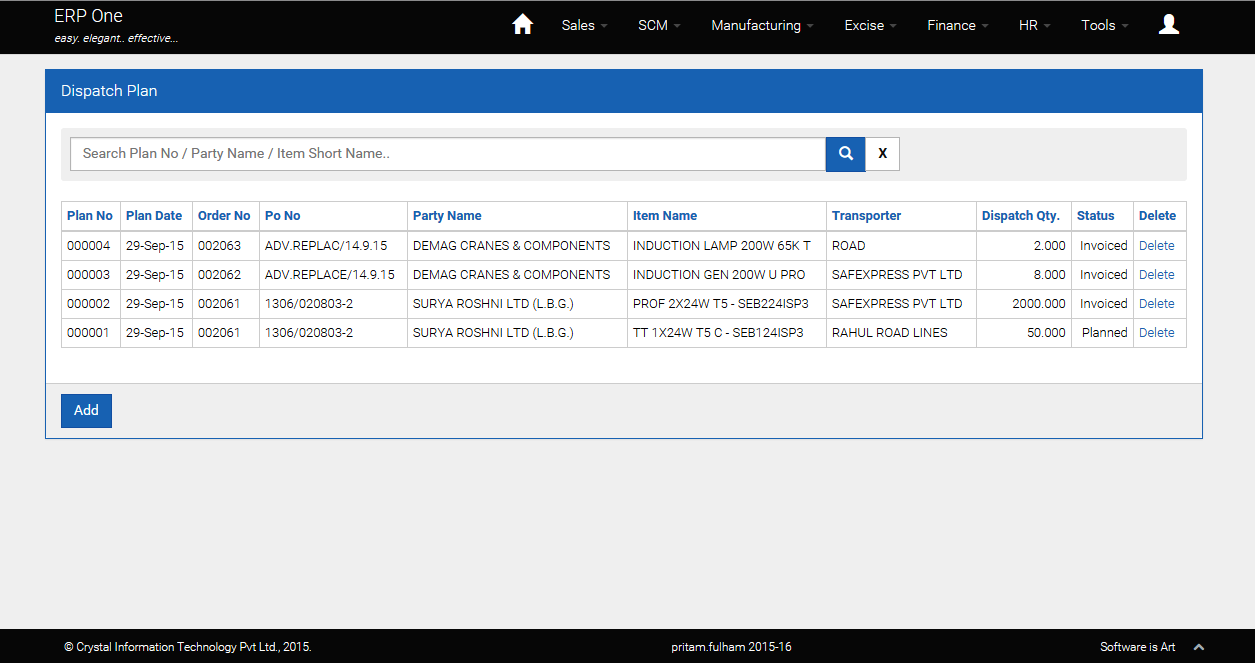Click dispatch quantity 8.000
This screenshot has height=663, width=1255.
click(1050, 275)
